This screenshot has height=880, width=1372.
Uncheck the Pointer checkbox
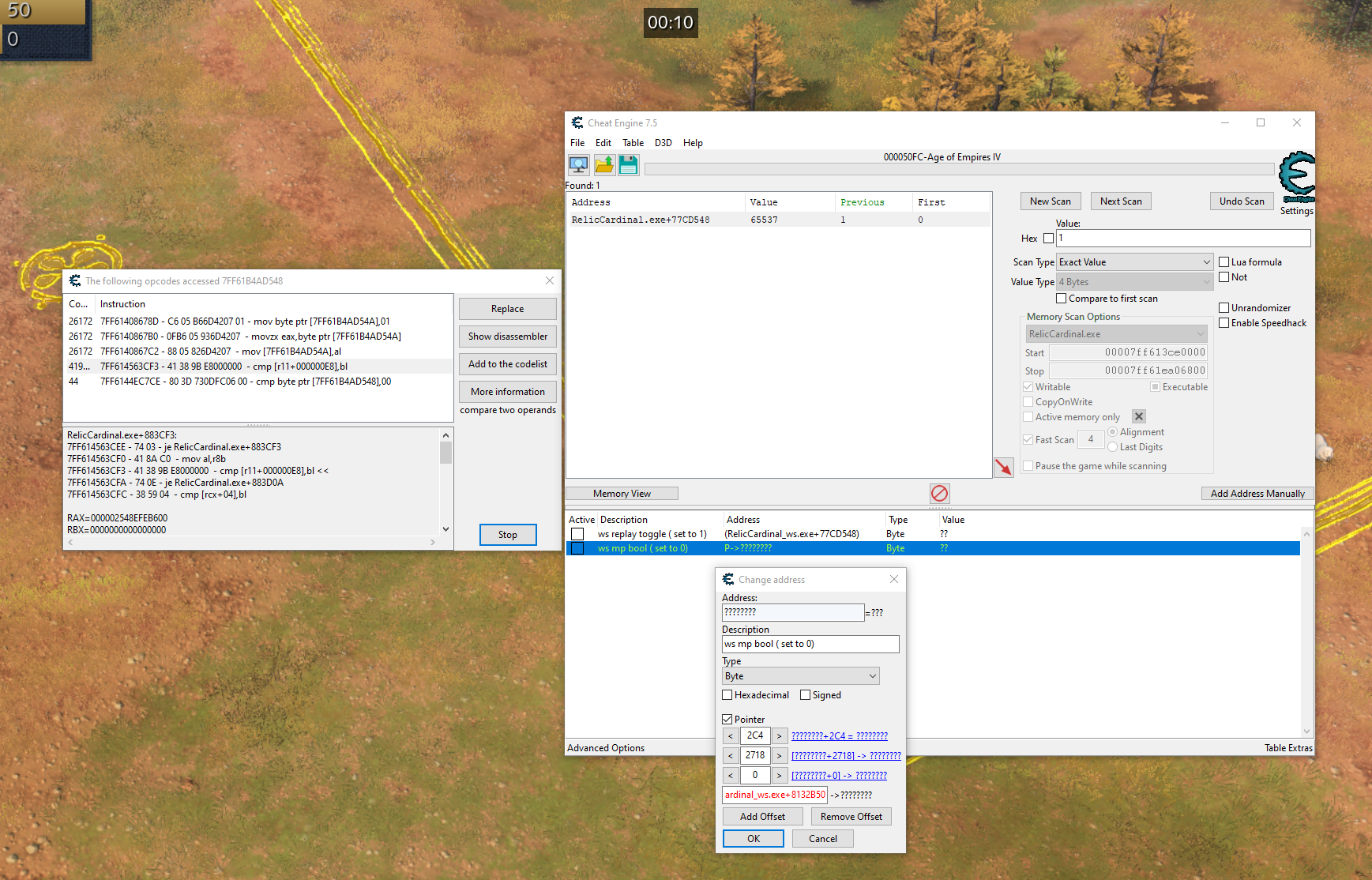727,720
